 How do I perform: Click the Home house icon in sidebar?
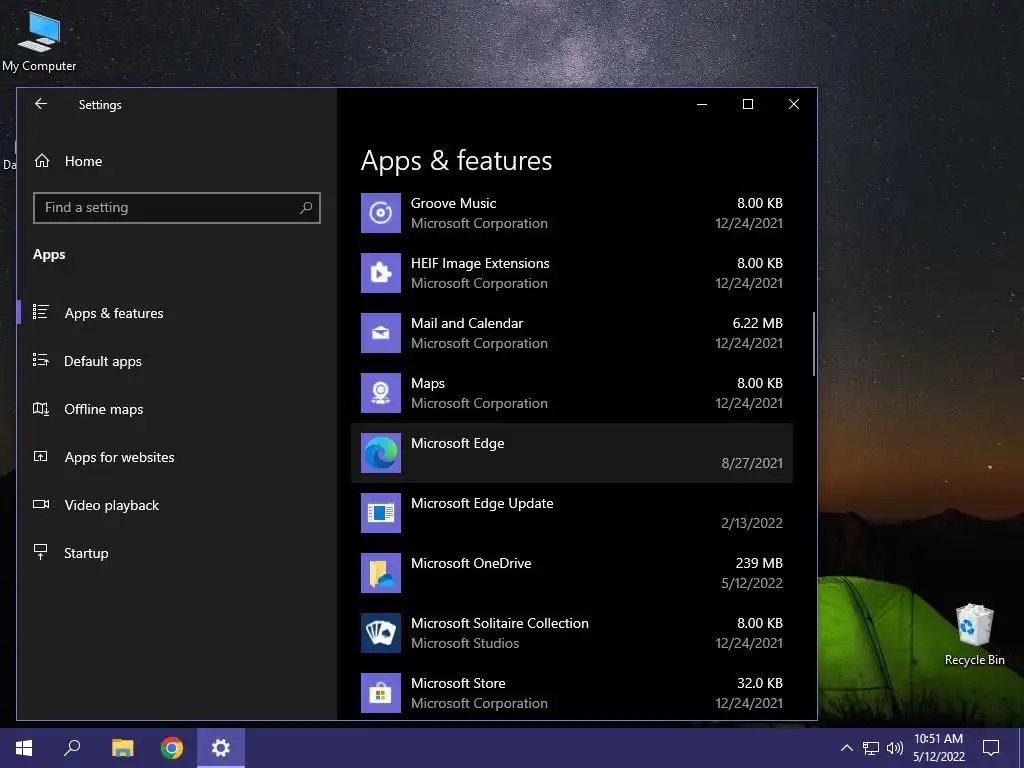(42, 161)
